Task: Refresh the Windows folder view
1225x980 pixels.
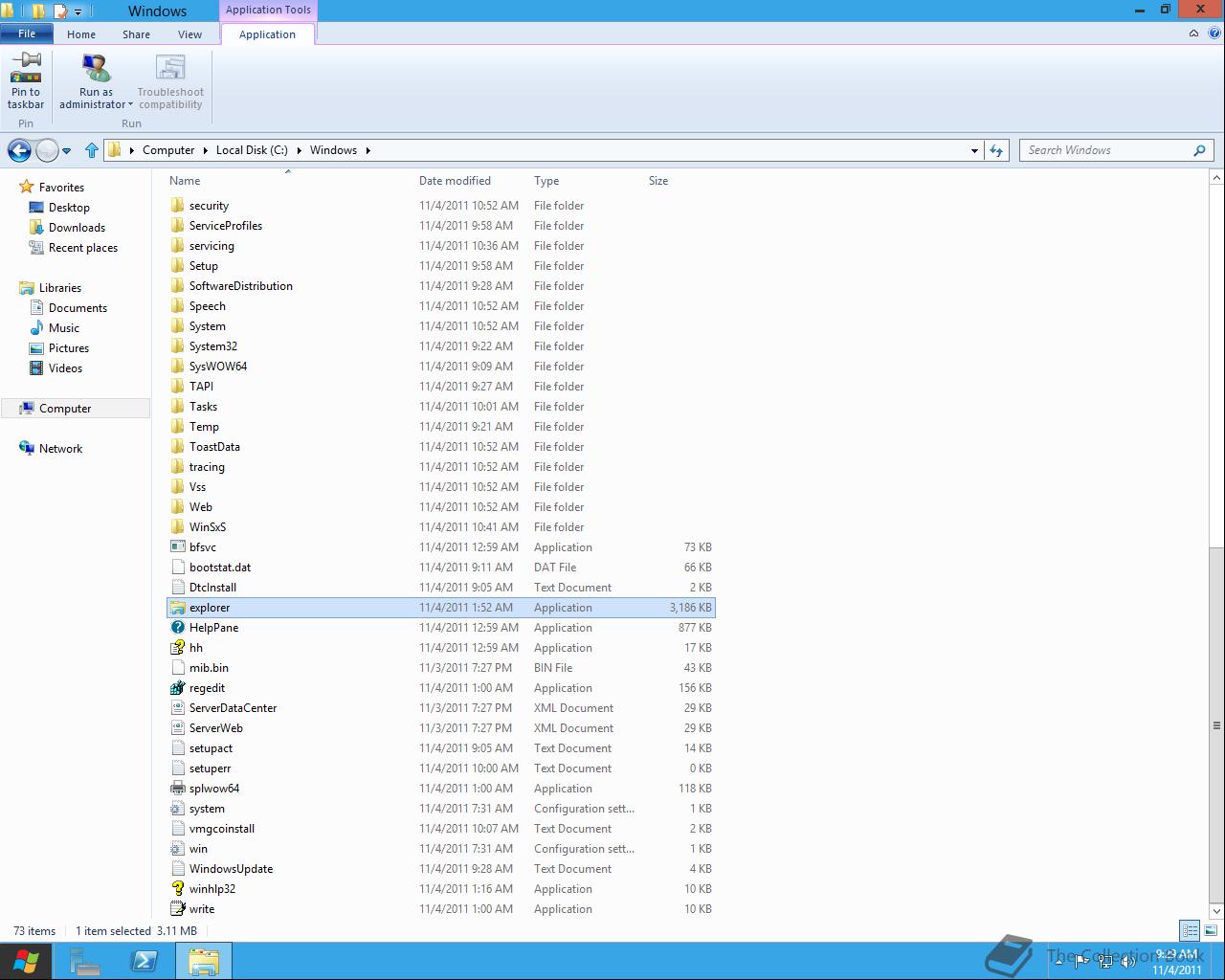Action: [x=996, y=150]
